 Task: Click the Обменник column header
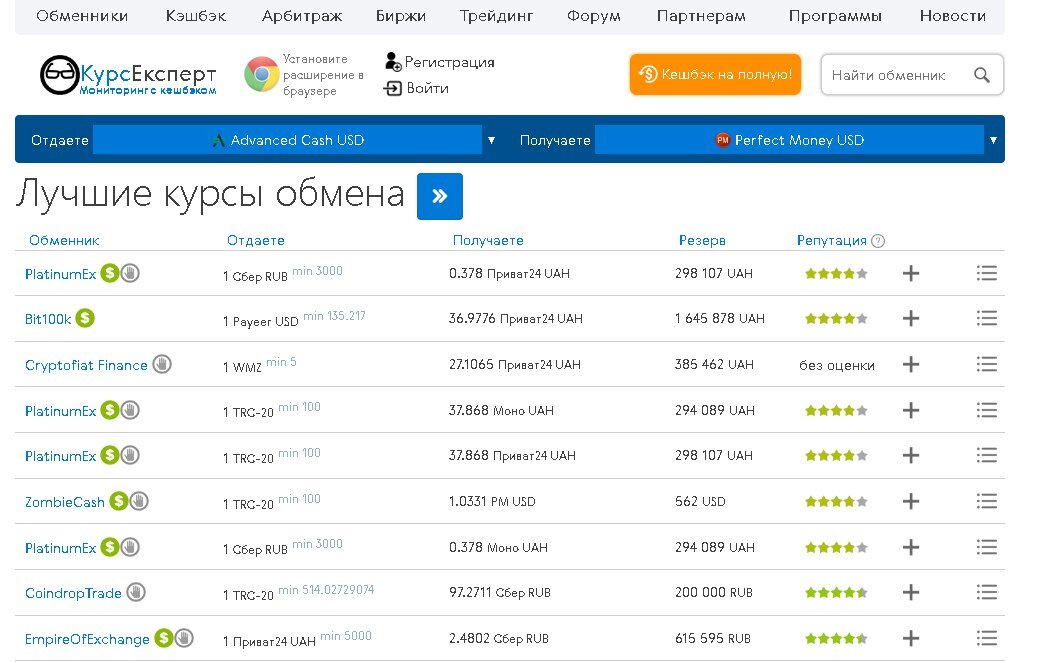(x=64, y=240)
